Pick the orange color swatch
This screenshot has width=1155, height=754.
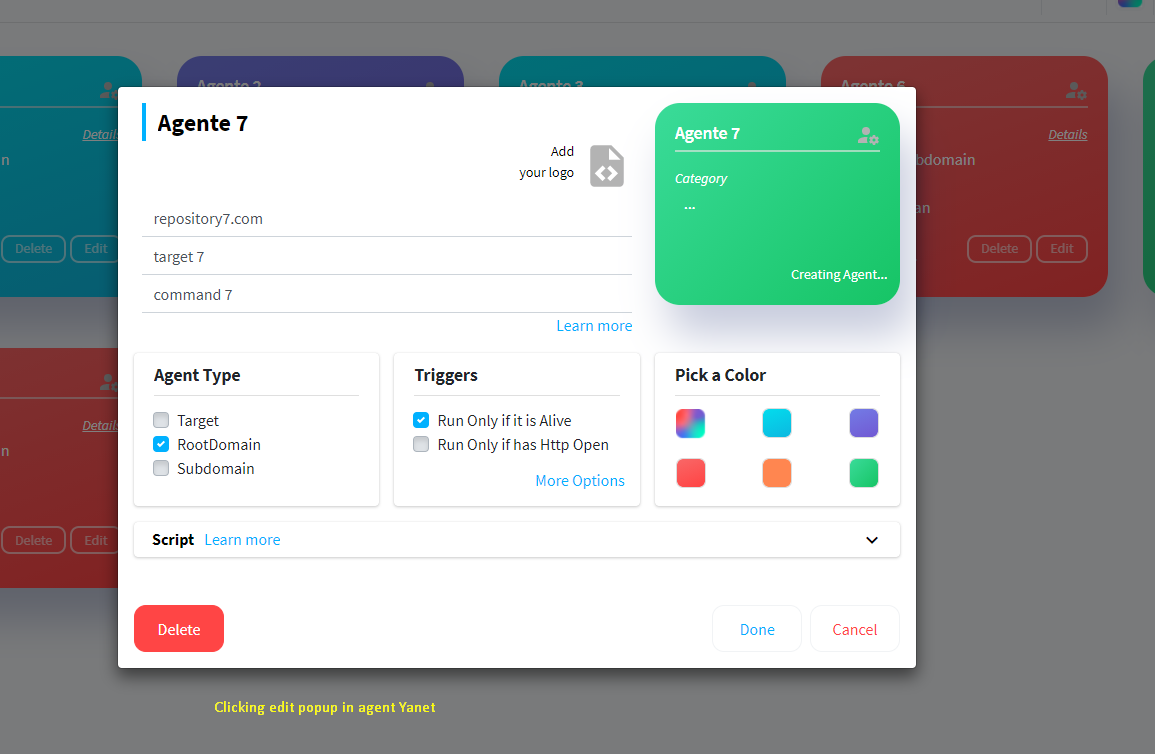[x=776, y=473]
